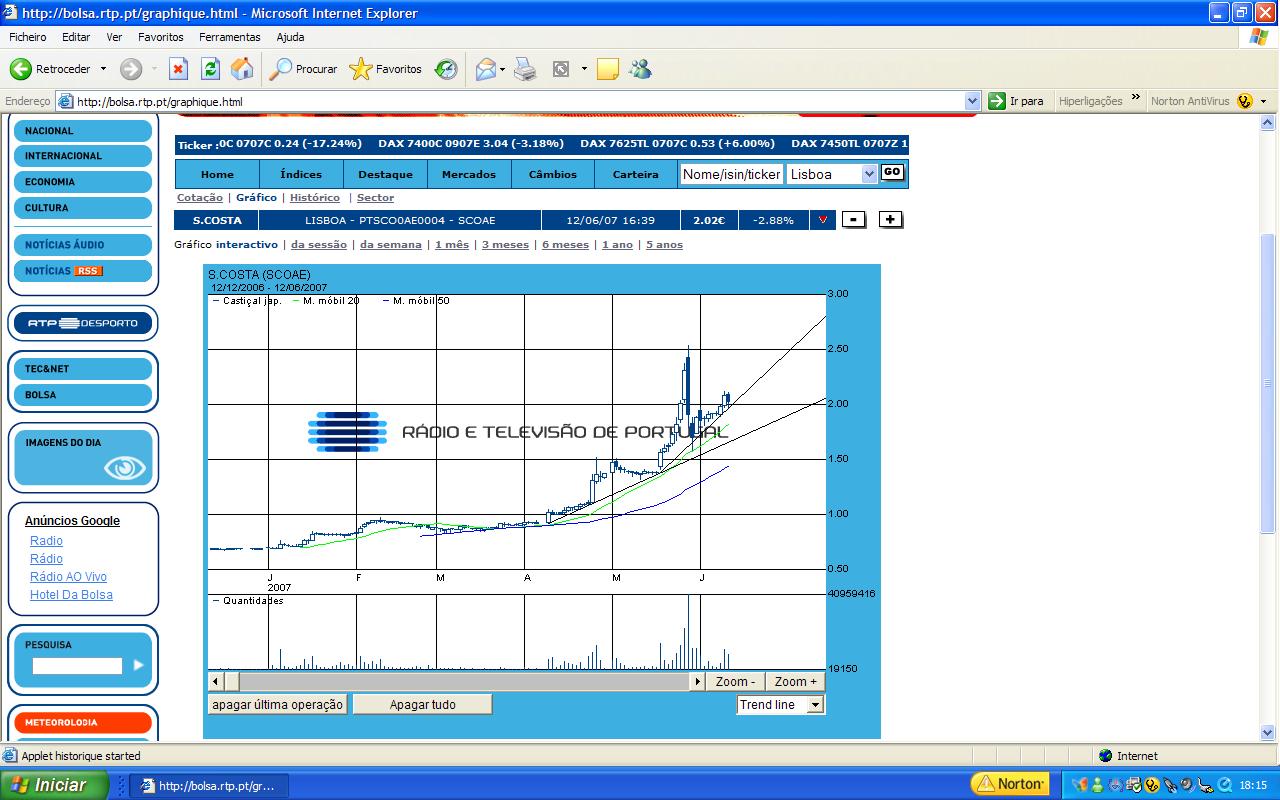Go to the browser Home icon

(242, 69)
